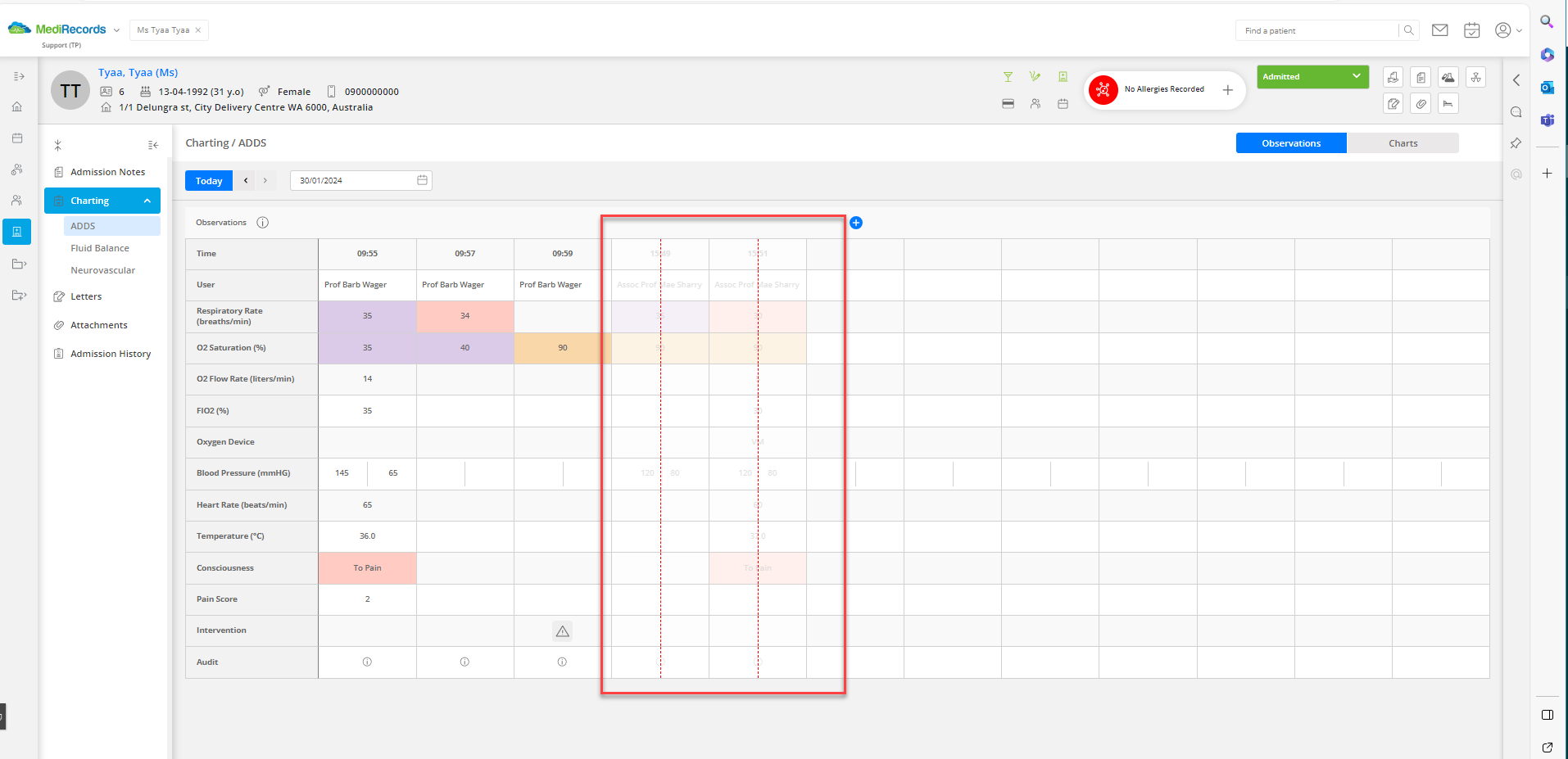Switch to the Charts tab

point(1403,143)
